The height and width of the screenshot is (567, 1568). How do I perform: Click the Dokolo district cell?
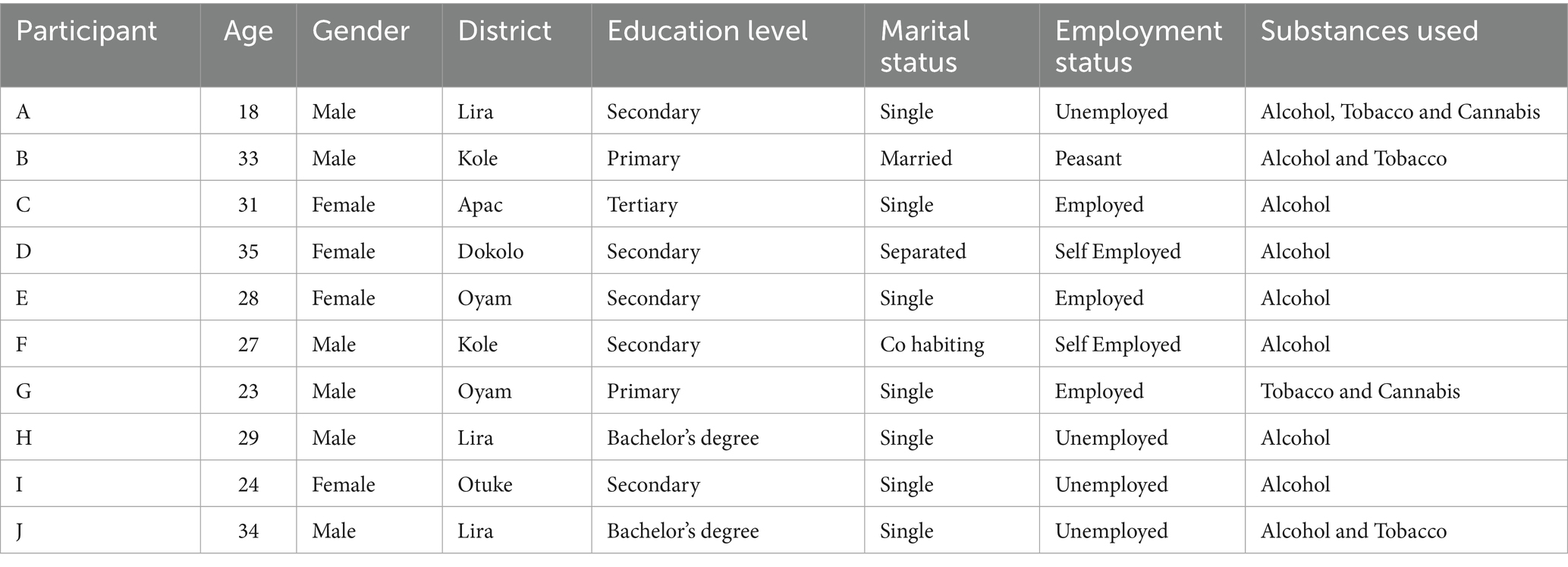click(490, 251)
